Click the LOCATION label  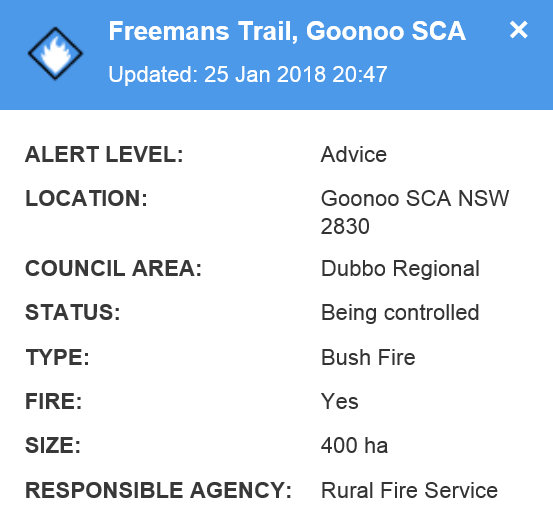(86, 198)
